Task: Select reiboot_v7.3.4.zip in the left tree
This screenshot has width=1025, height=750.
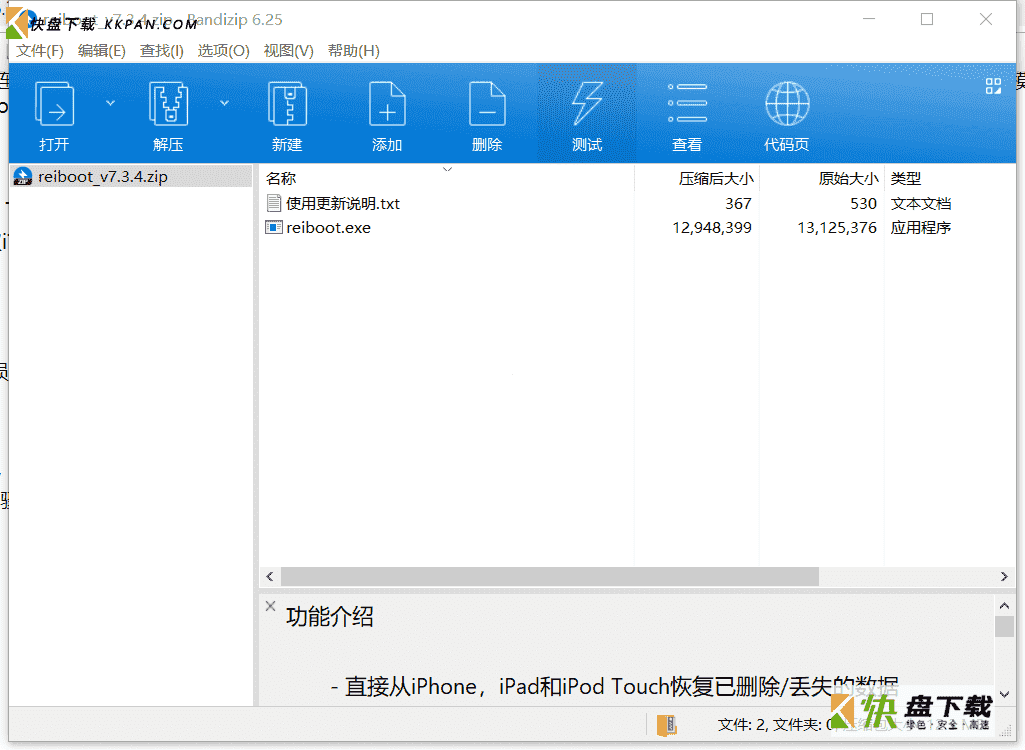Action: [x=131, y=177]
